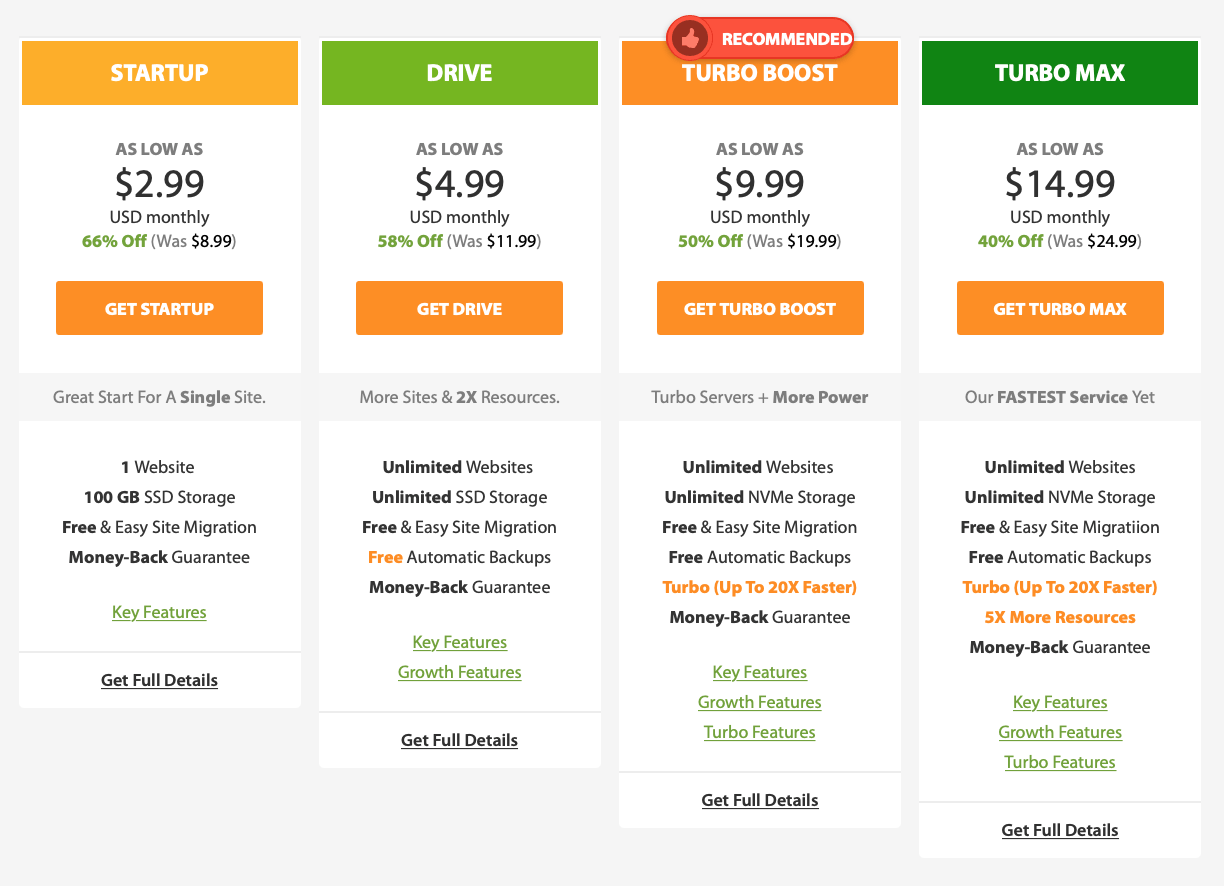Open Growth Features under the Drive plan
Screen dimensions: 1224x886
coord(459,671)
